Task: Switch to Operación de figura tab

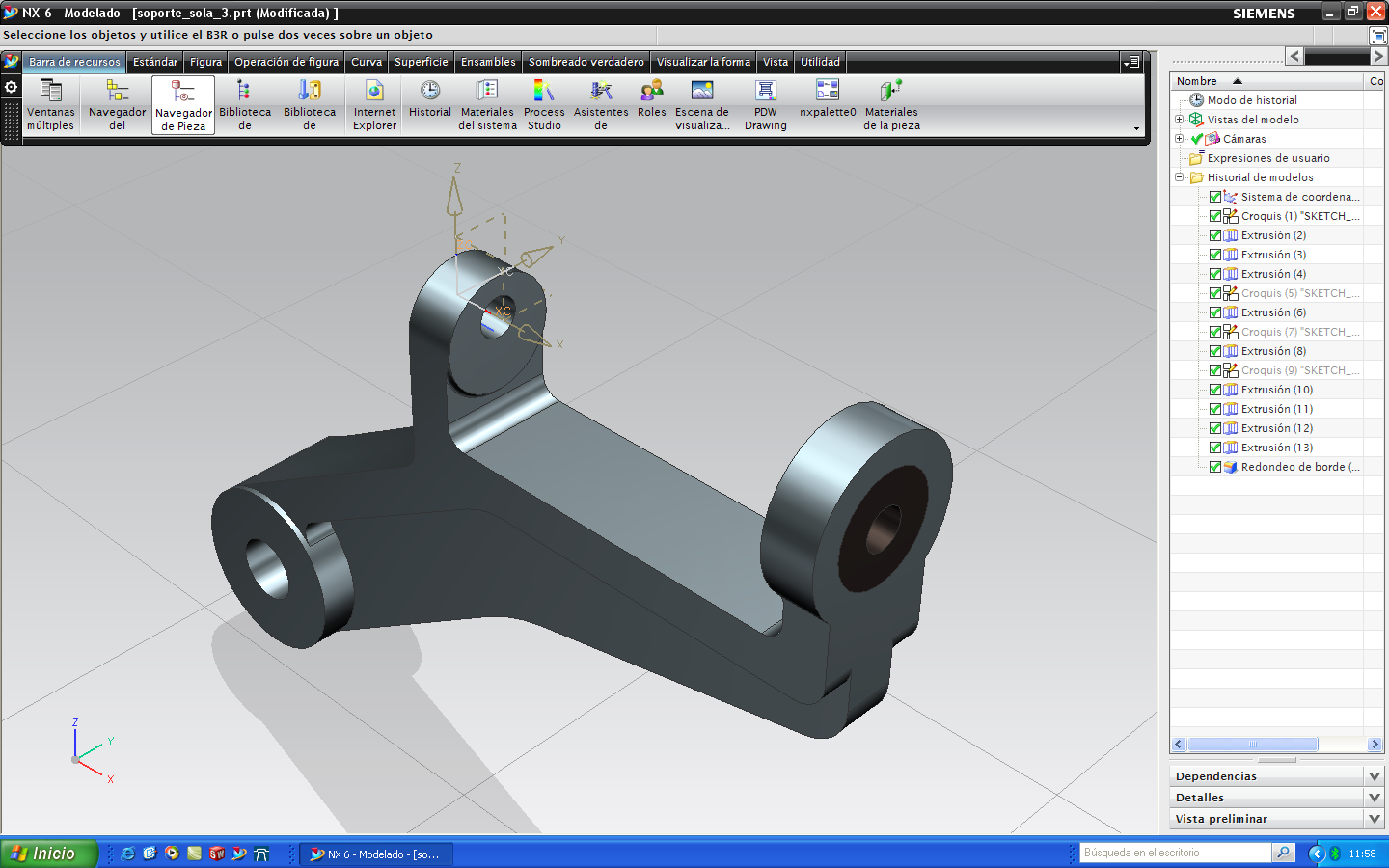Action: [286, 62]
